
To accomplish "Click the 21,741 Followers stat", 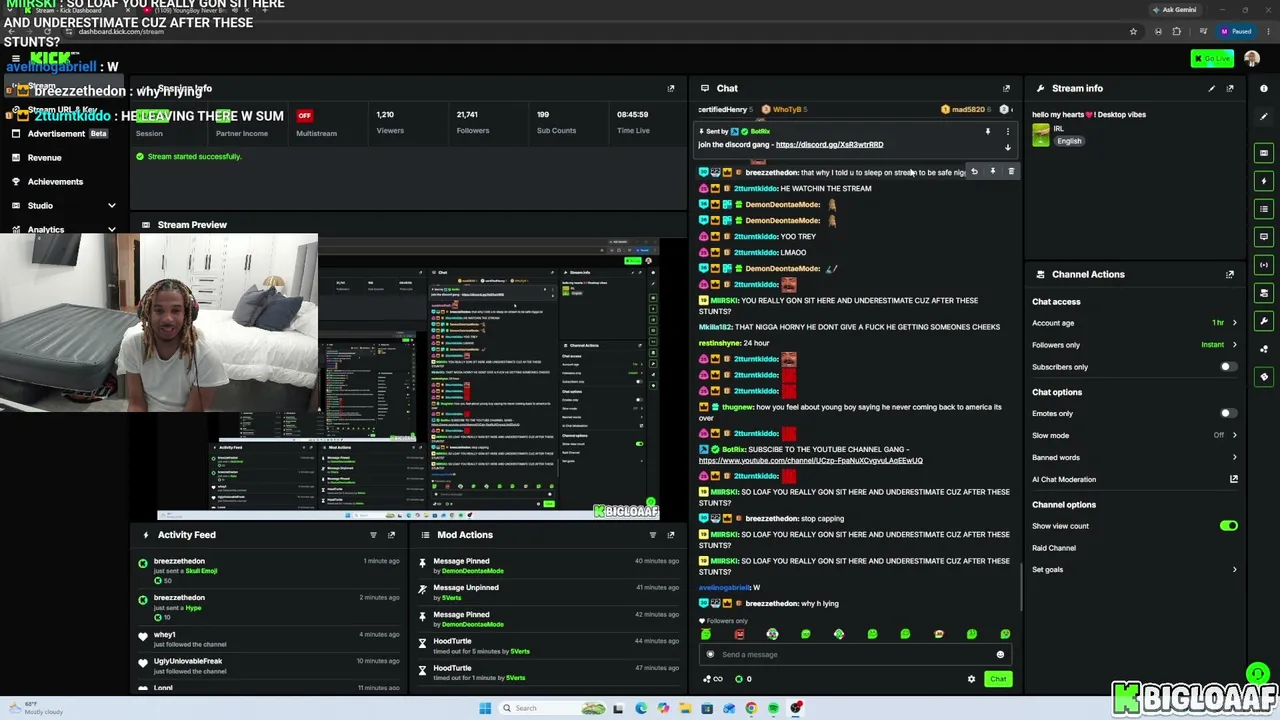I will tap(473, 122).
